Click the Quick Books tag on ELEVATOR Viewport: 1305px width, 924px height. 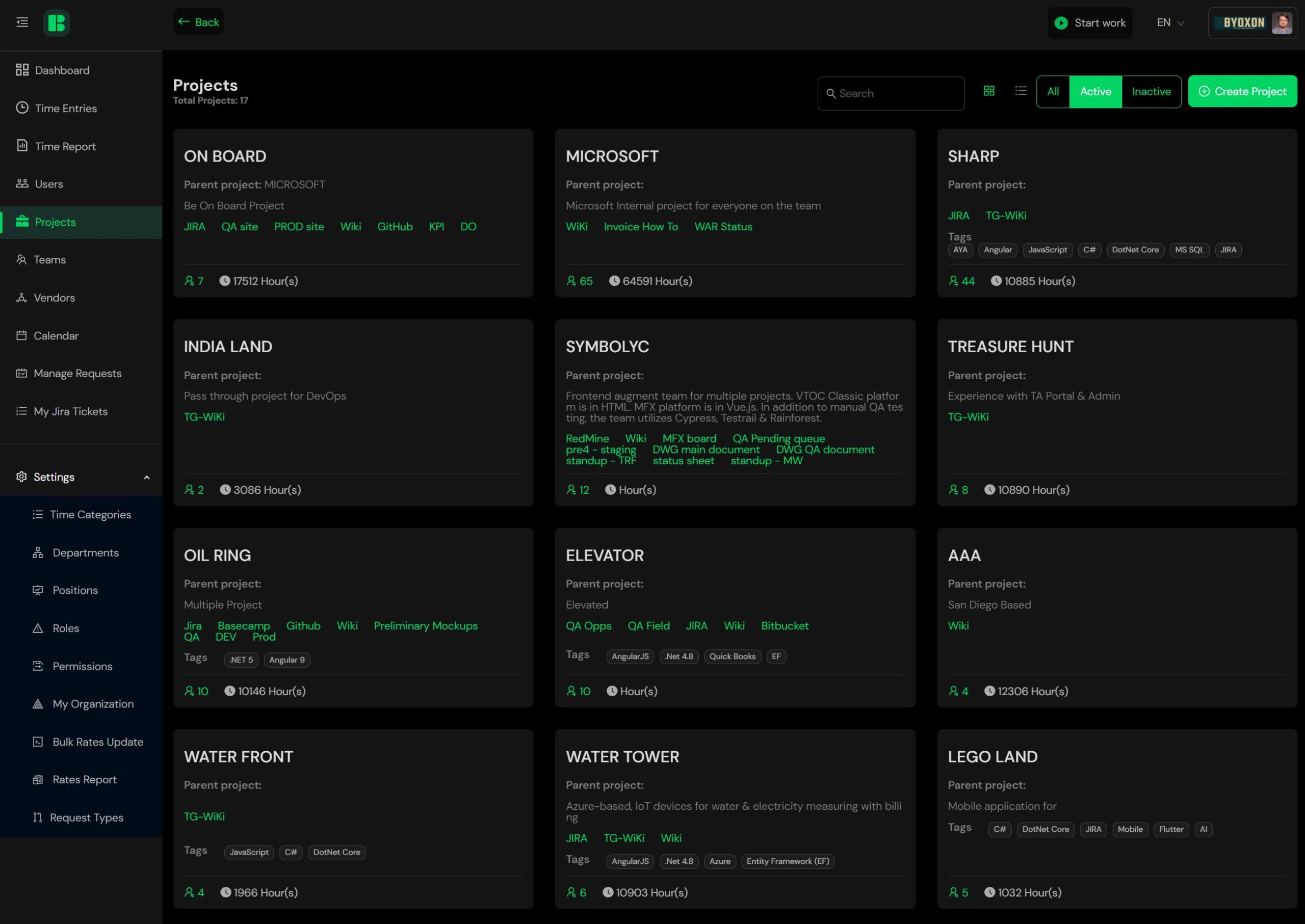click(732, 656)
